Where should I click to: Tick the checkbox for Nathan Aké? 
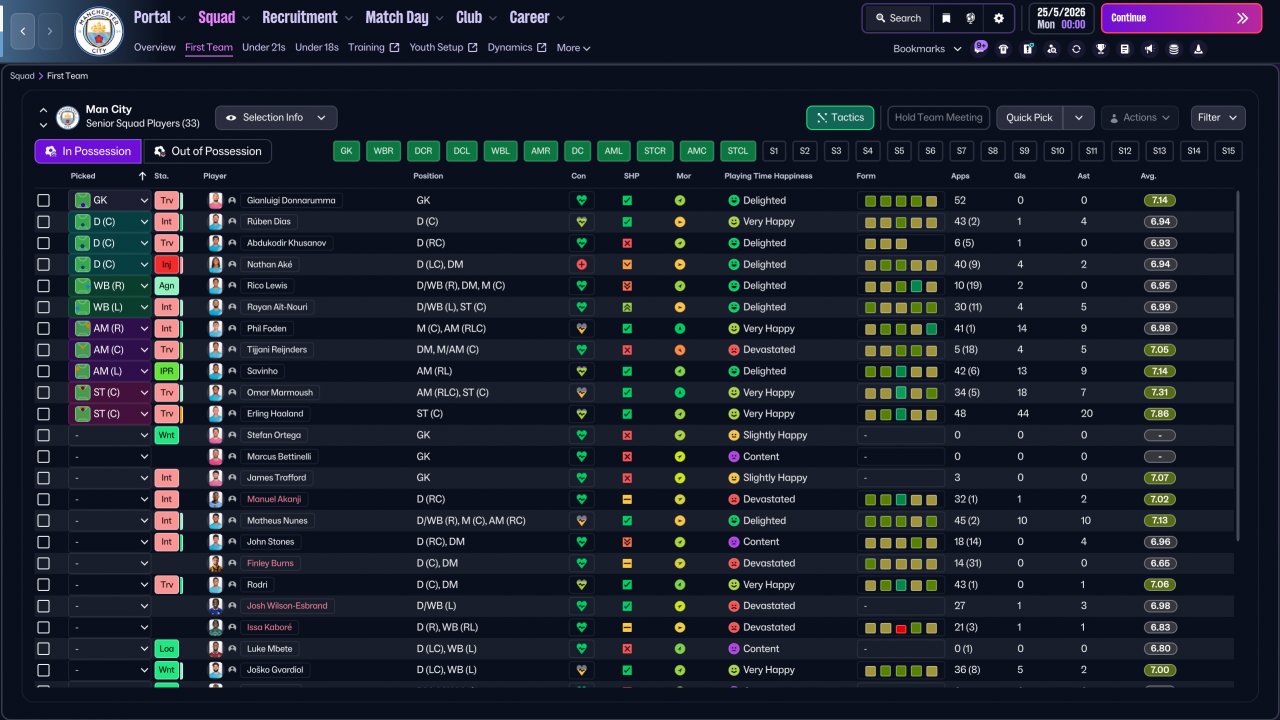coord(43,265)
